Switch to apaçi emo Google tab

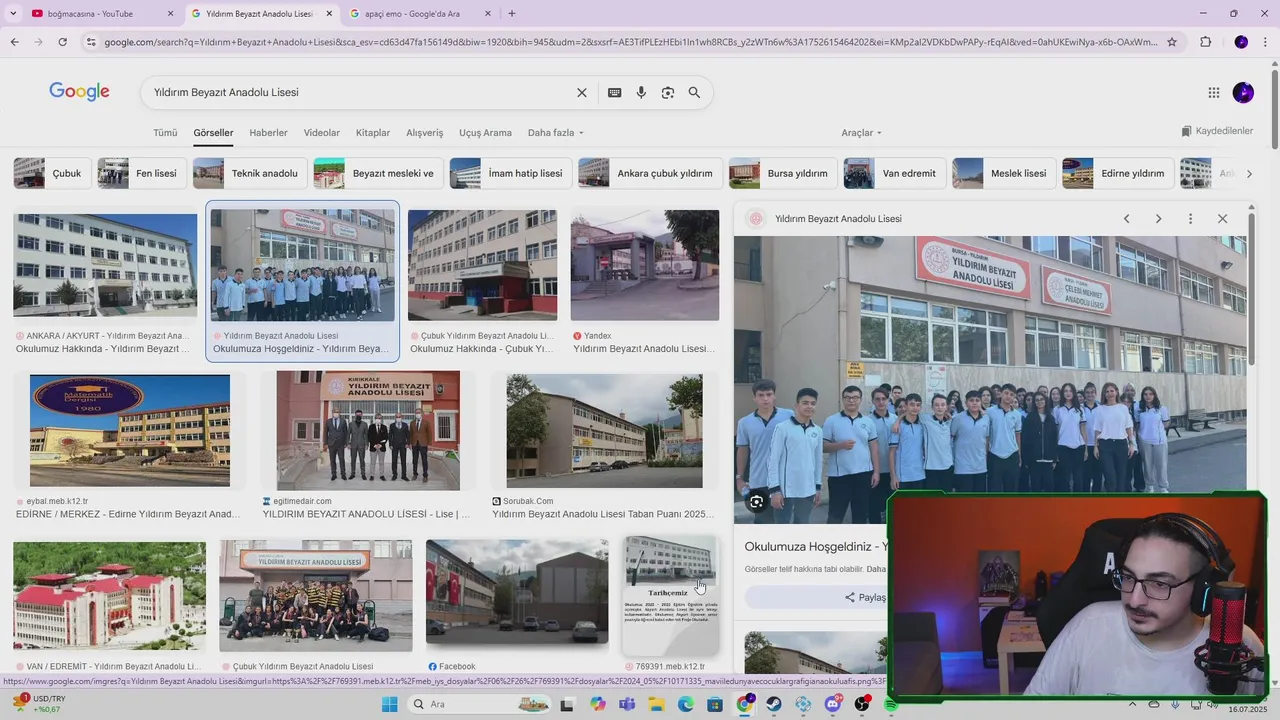click(420, 14)
